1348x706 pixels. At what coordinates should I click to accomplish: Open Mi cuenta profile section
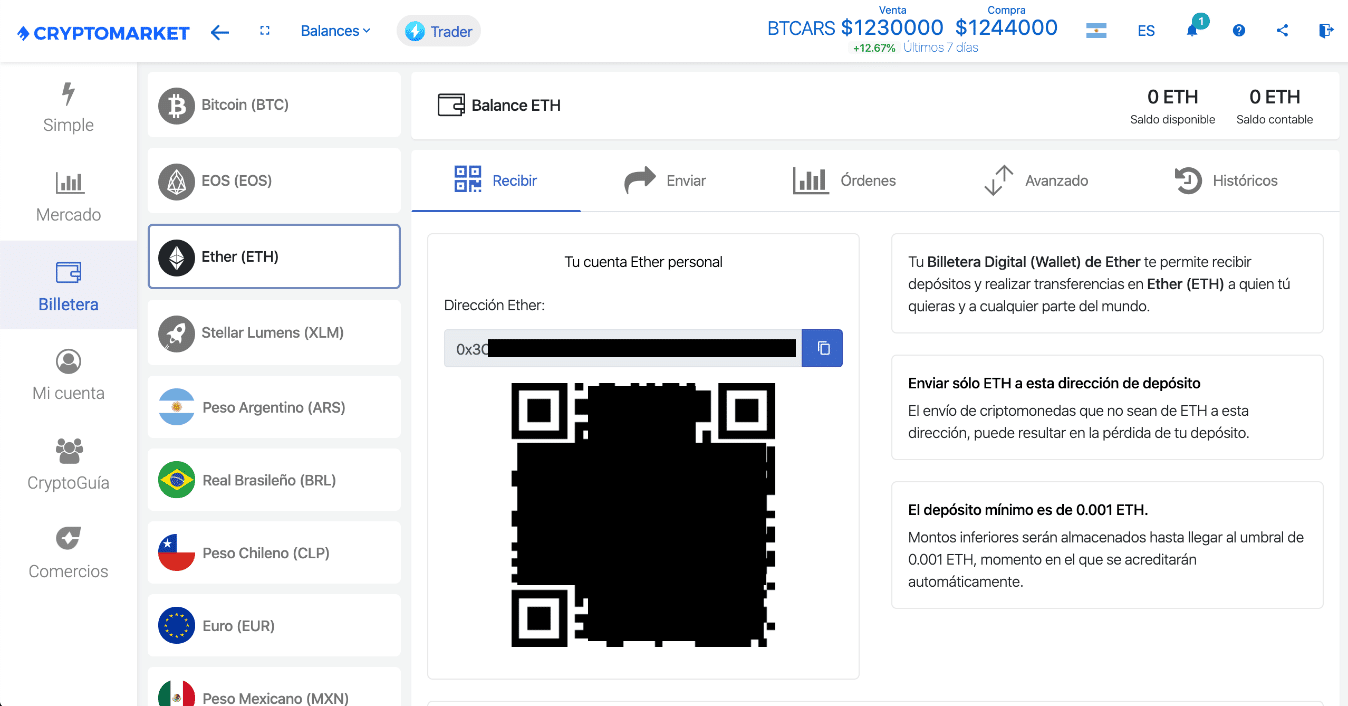[68, 375]
